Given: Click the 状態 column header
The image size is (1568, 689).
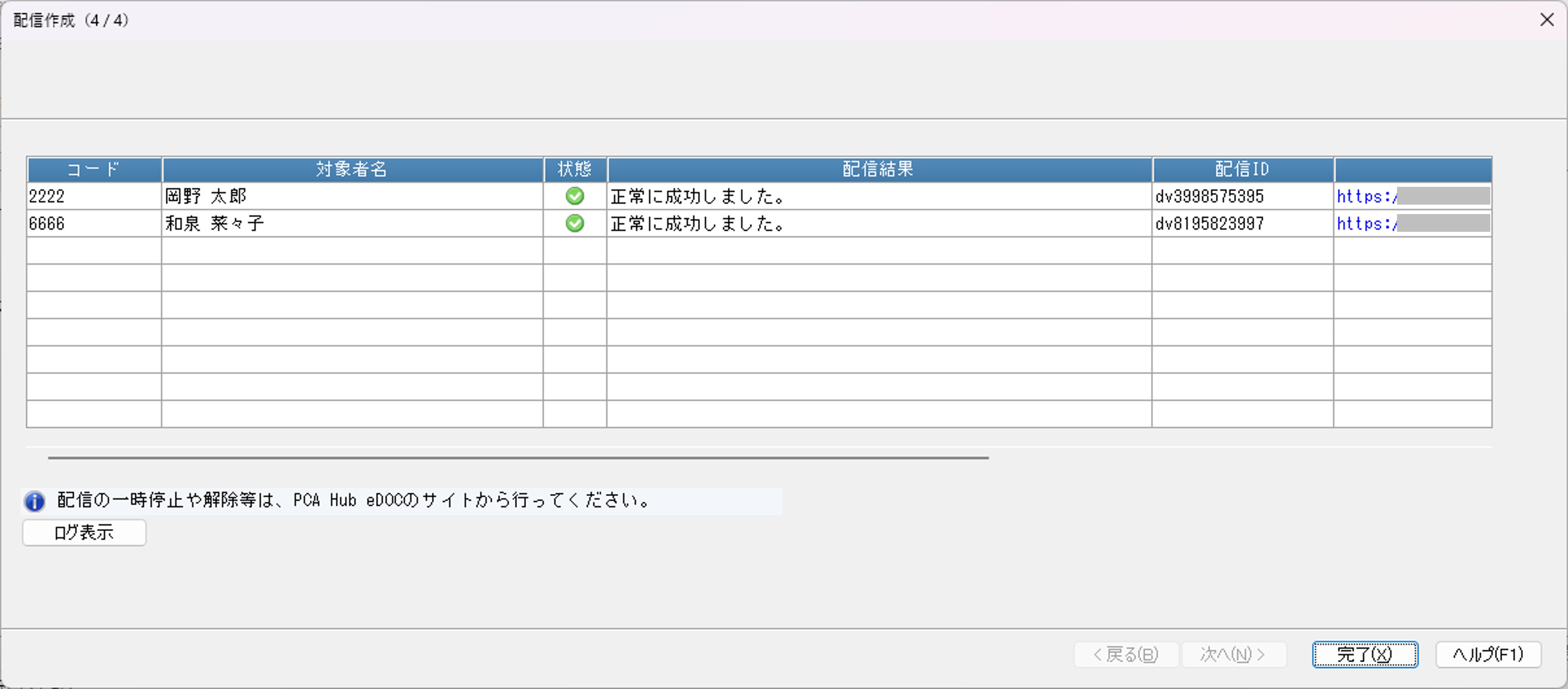Looking at the screenshot, I should pyautogui.click(x=574, y=169).
